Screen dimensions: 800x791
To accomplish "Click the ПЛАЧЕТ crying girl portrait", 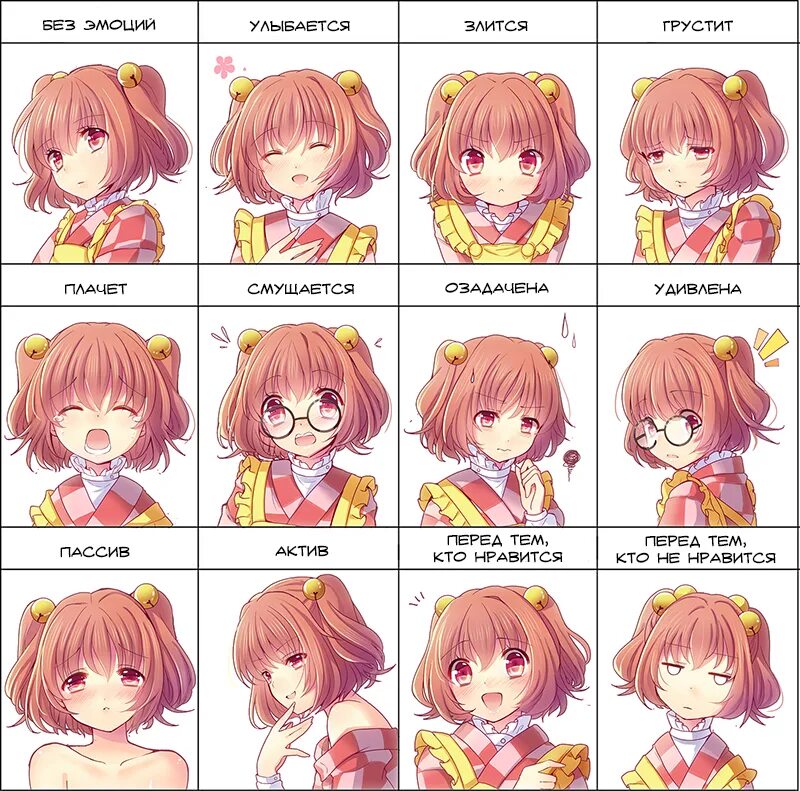I will tap(99, 416).
